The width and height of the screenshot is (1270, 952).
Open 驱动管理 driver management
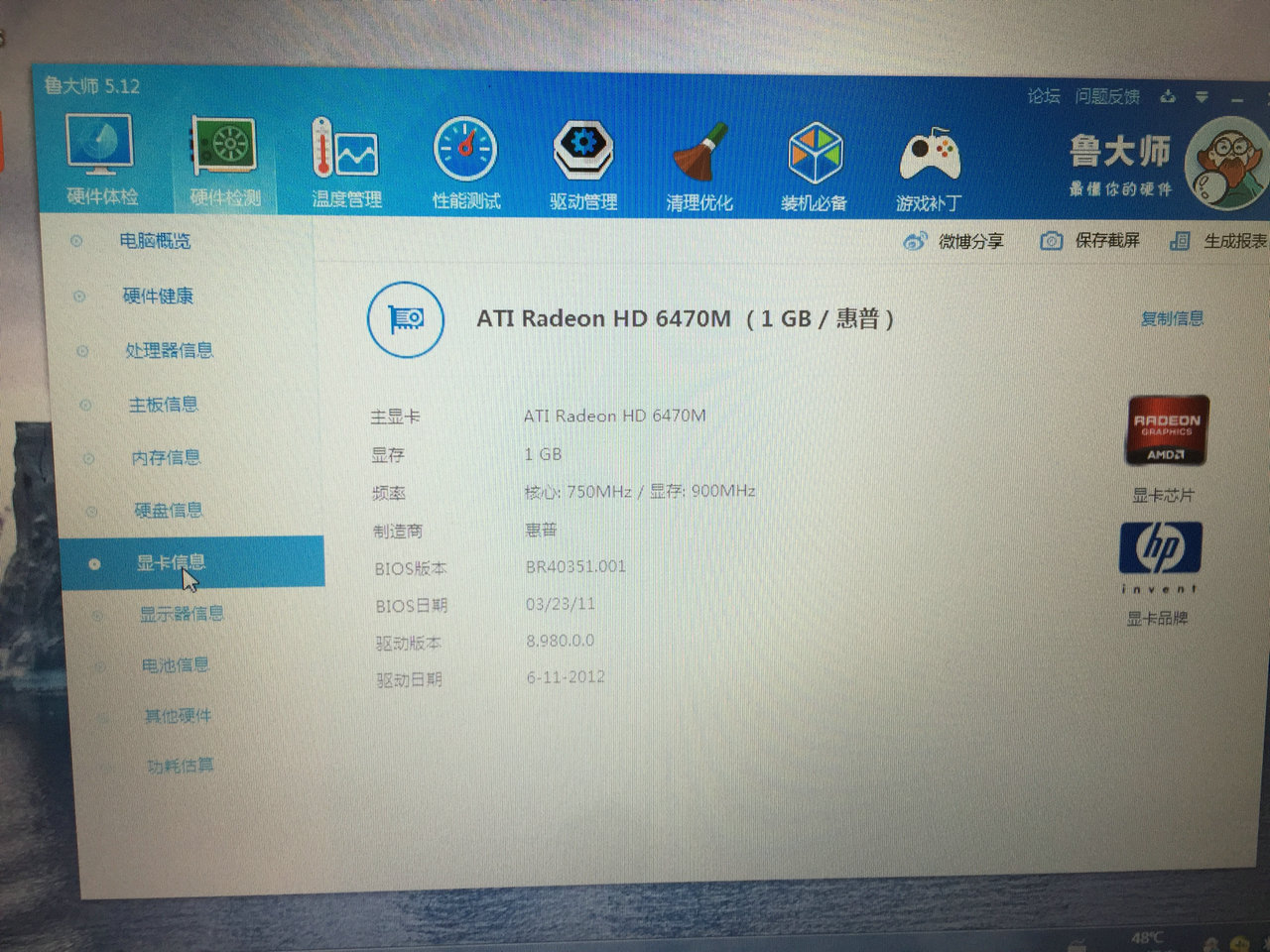583,166
